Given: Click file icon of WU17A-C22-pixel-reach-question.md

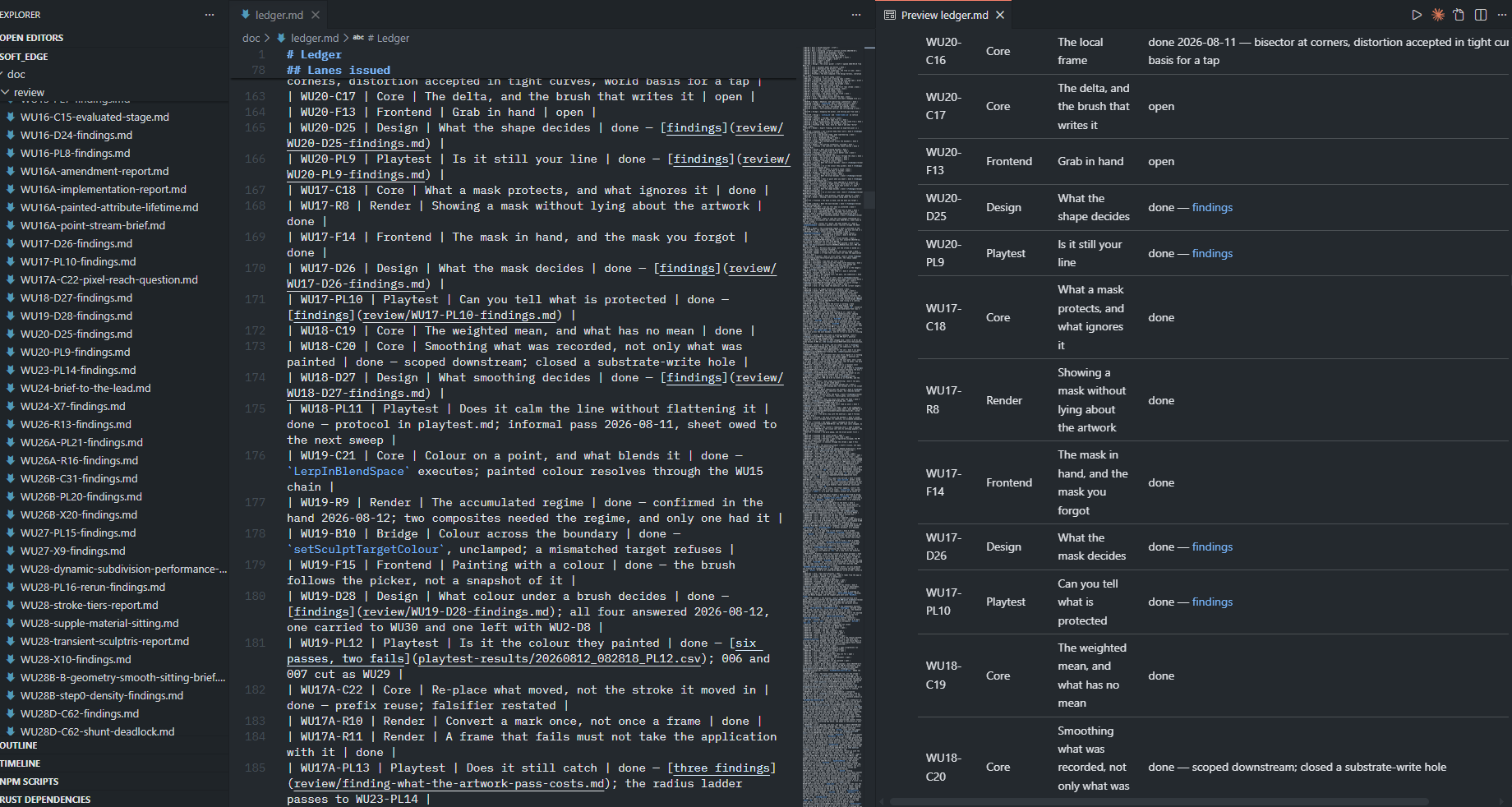Looking at the screenshot, I should pos(11,279).
